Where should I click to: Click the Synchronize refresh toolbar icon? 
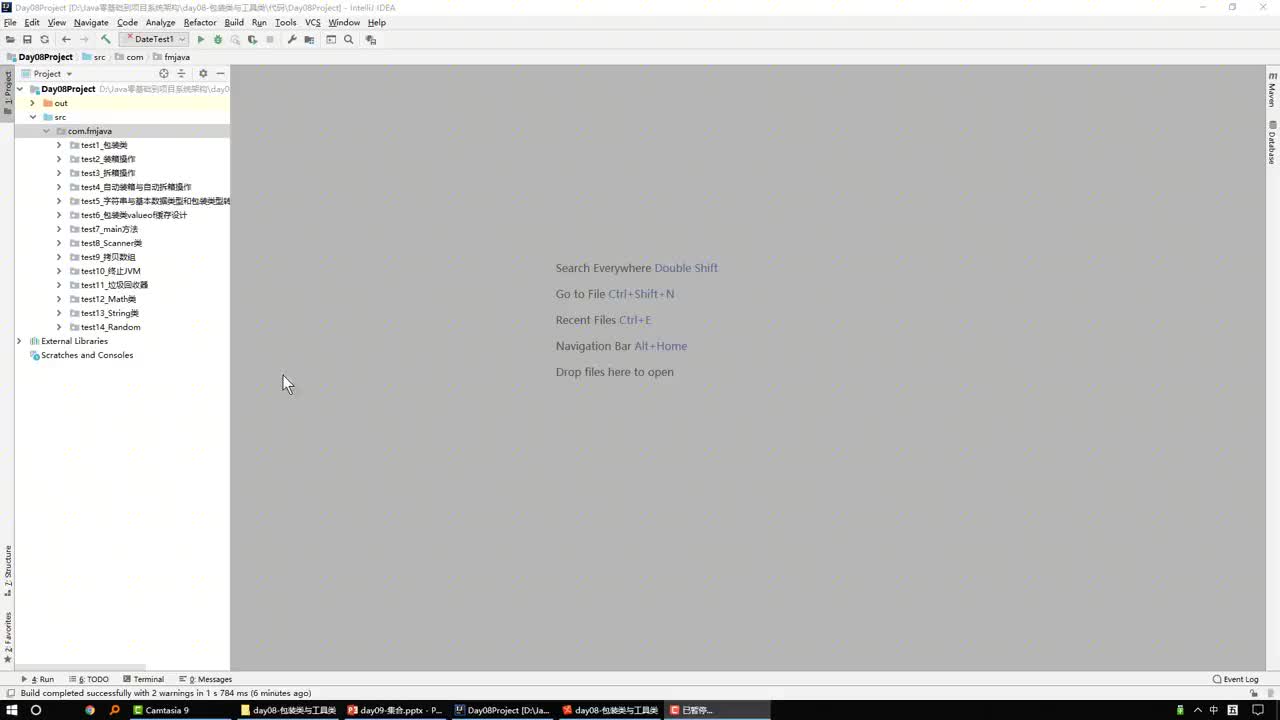(44, 40)
